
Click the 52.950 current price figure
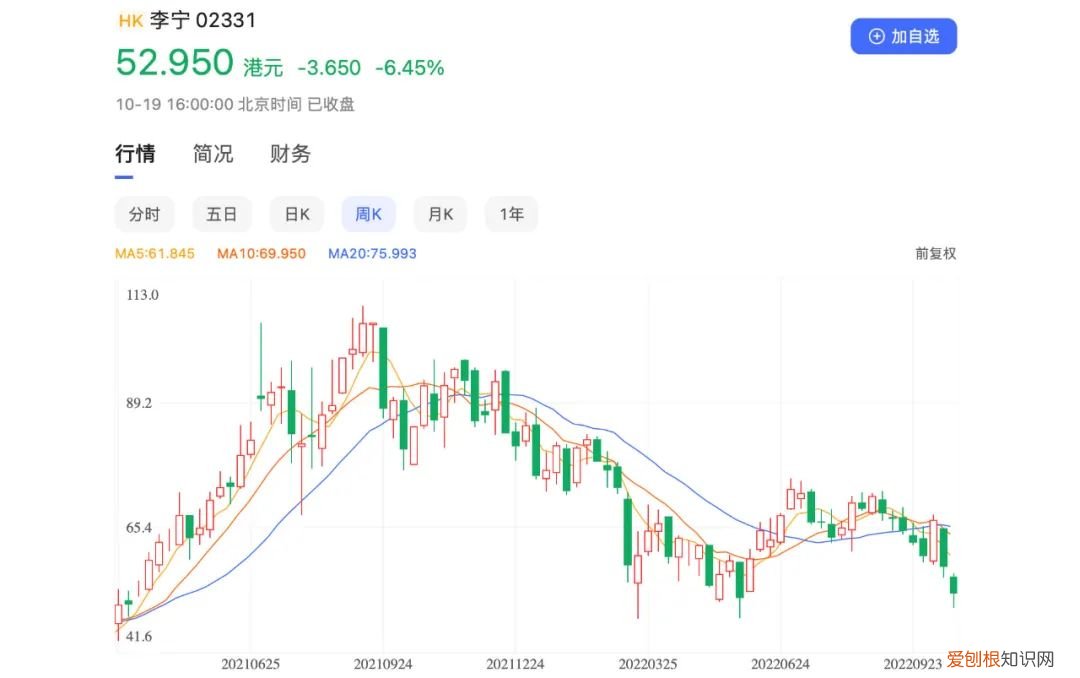(174, 63)
